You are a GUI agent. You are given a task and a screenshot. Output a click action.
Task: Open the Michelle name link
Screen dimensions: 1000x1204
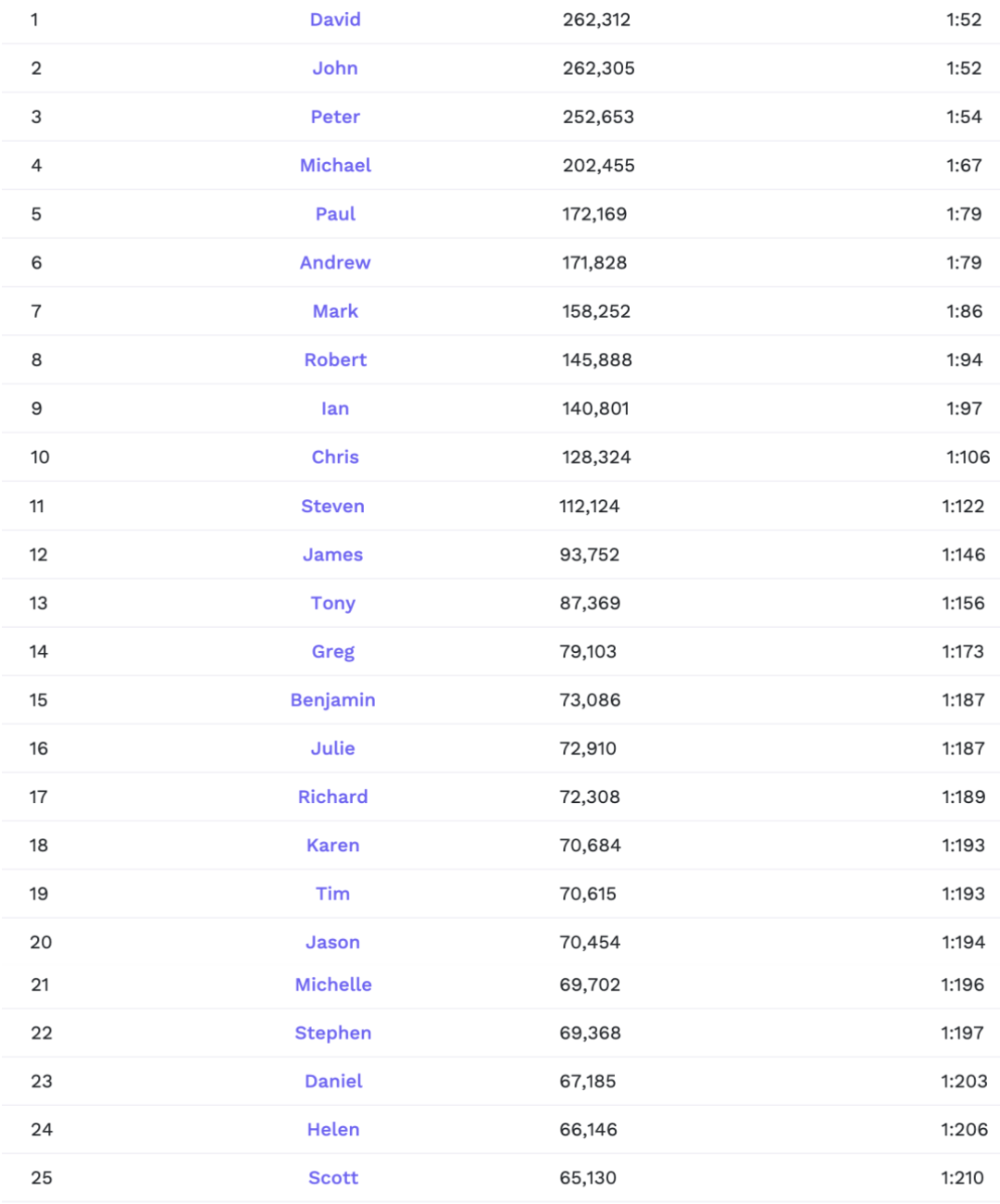[333, 985]
